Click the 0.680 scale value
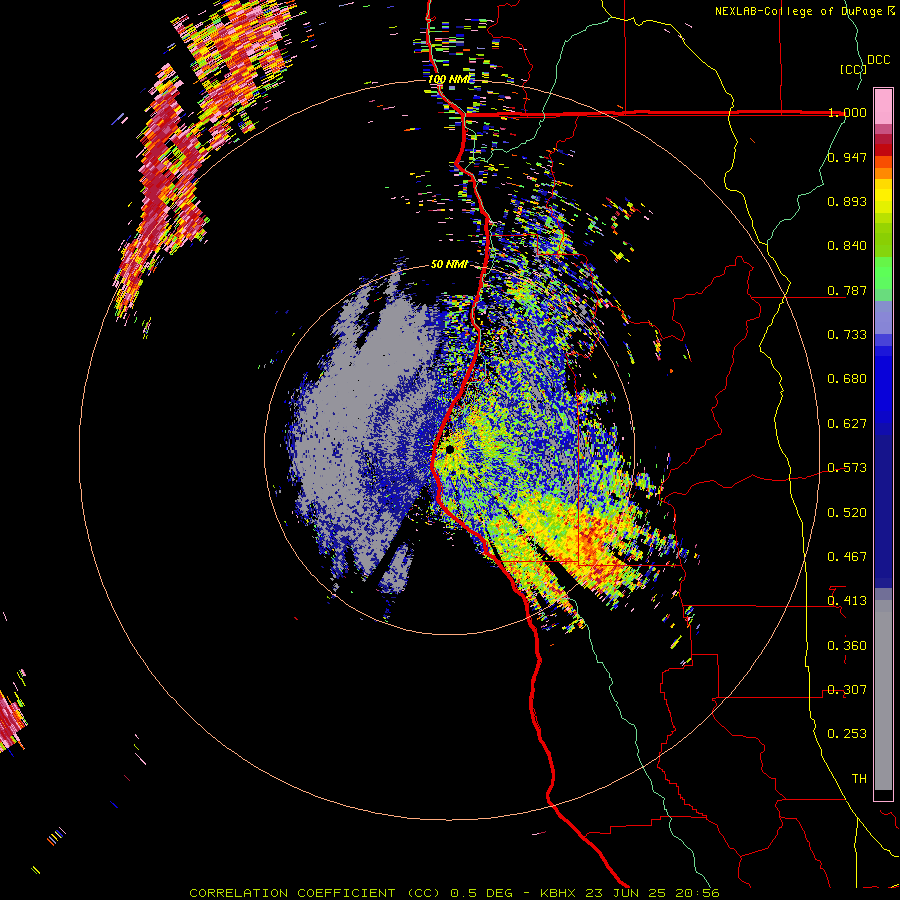 coord(847,379)
